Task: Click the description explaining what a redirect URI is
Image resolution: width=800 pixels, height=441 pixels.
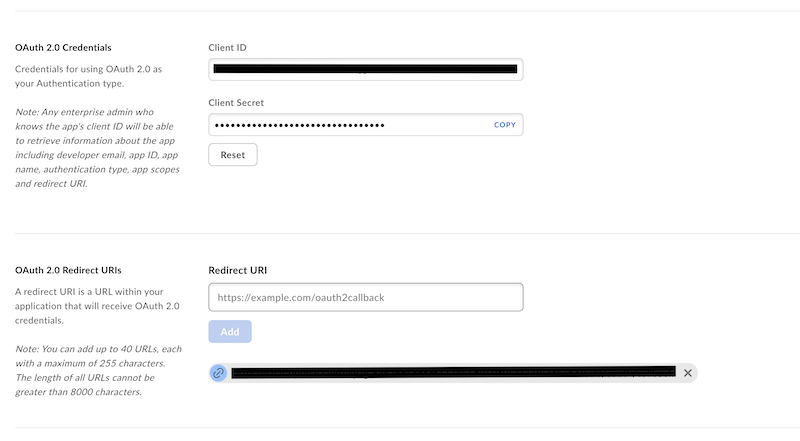Action: [x=90, y=306]
